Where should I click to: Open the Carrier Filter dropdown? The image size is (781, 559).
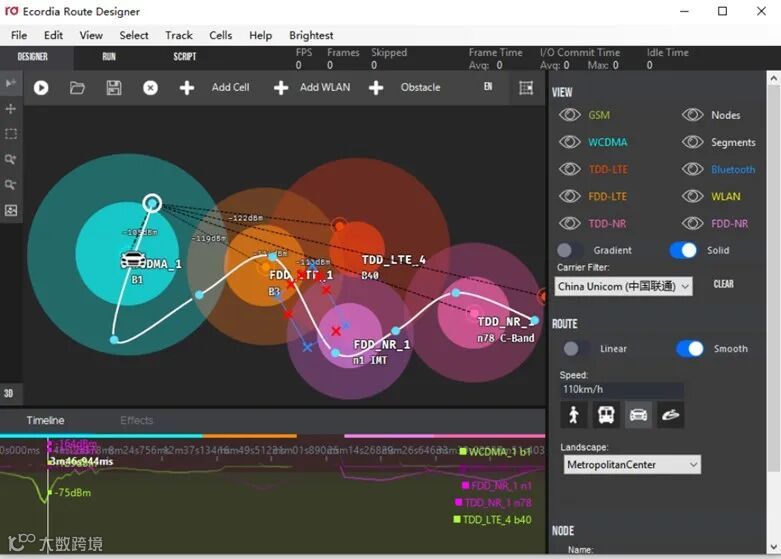(x=623, y=286)
